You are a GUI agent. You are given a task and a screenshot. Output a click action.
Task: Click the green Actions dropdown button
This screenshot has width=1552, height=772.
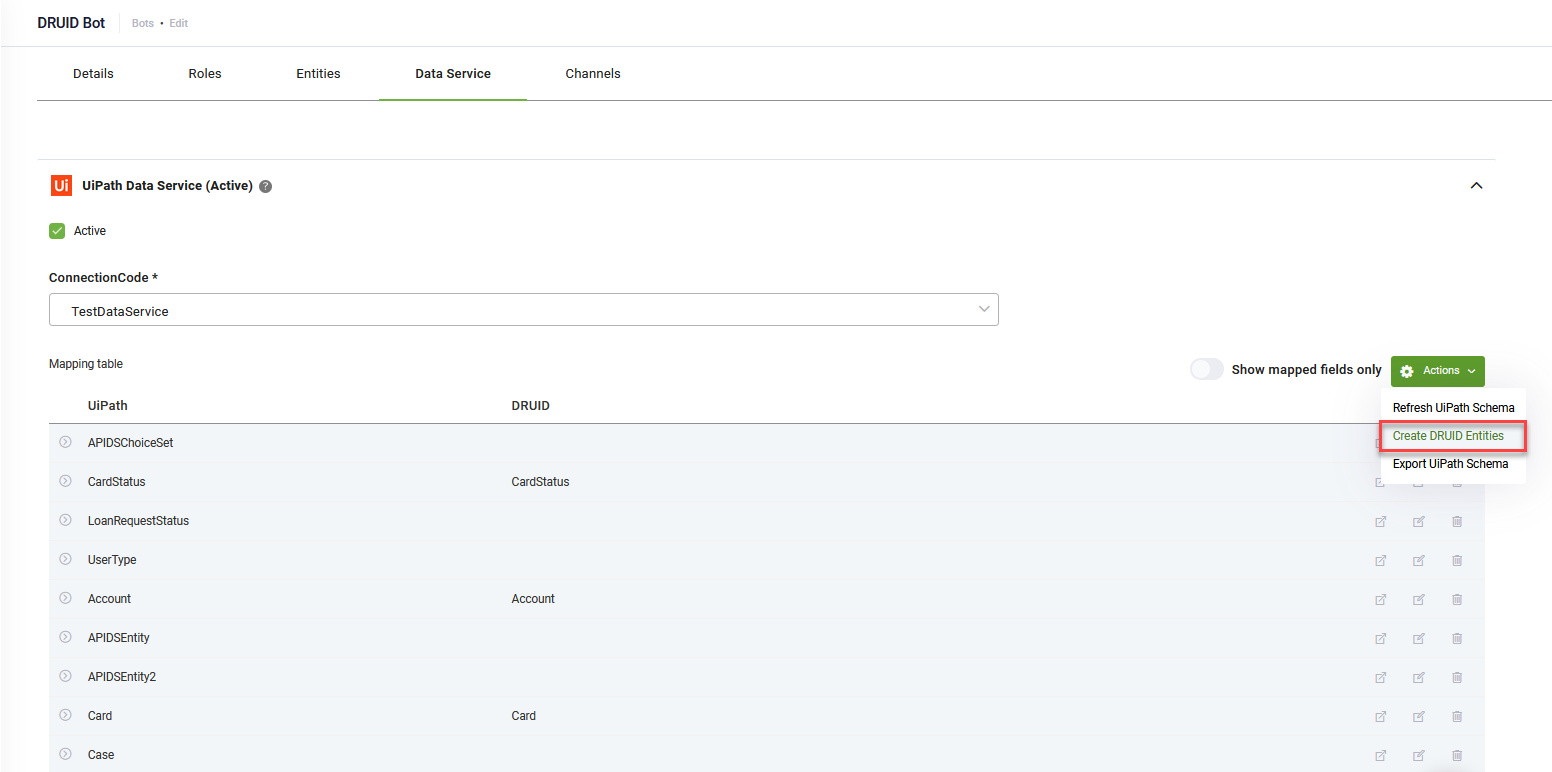tap(1438, 371)
